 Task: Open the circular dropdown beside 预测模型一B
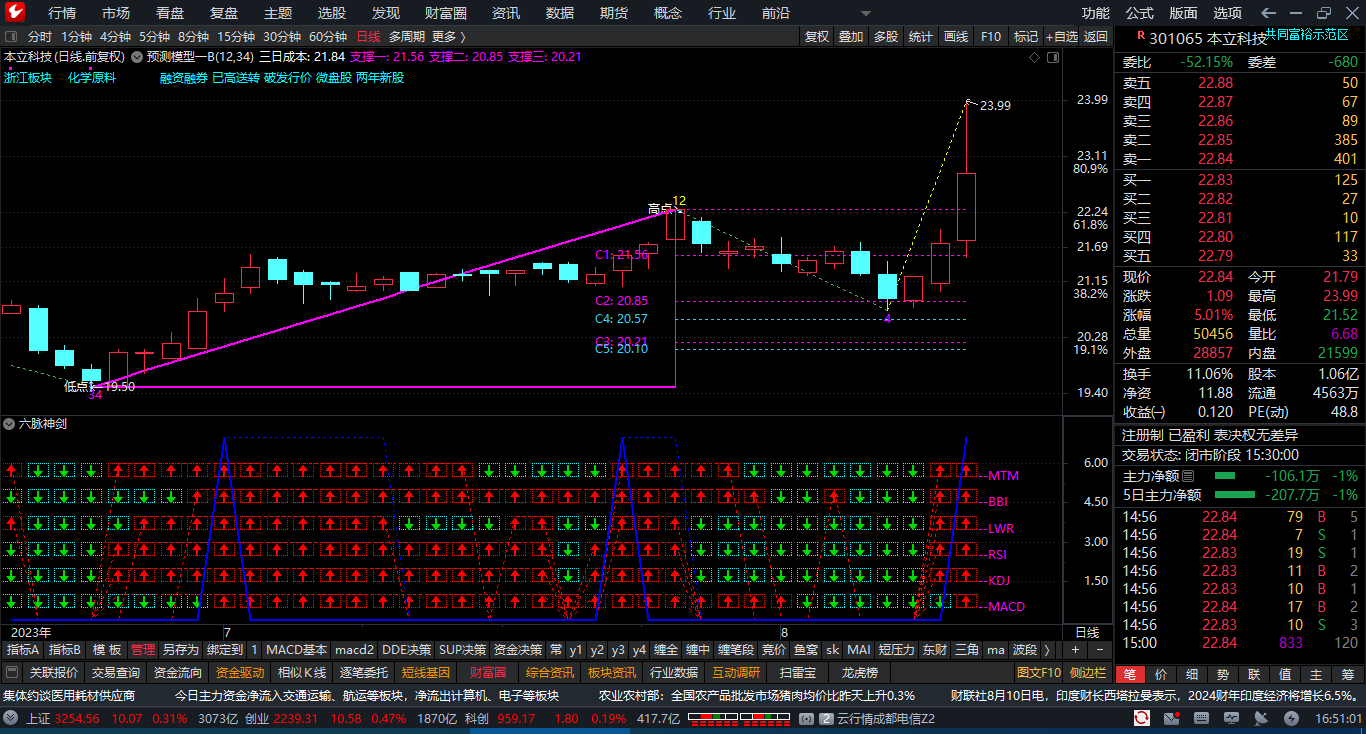[137, 57]
